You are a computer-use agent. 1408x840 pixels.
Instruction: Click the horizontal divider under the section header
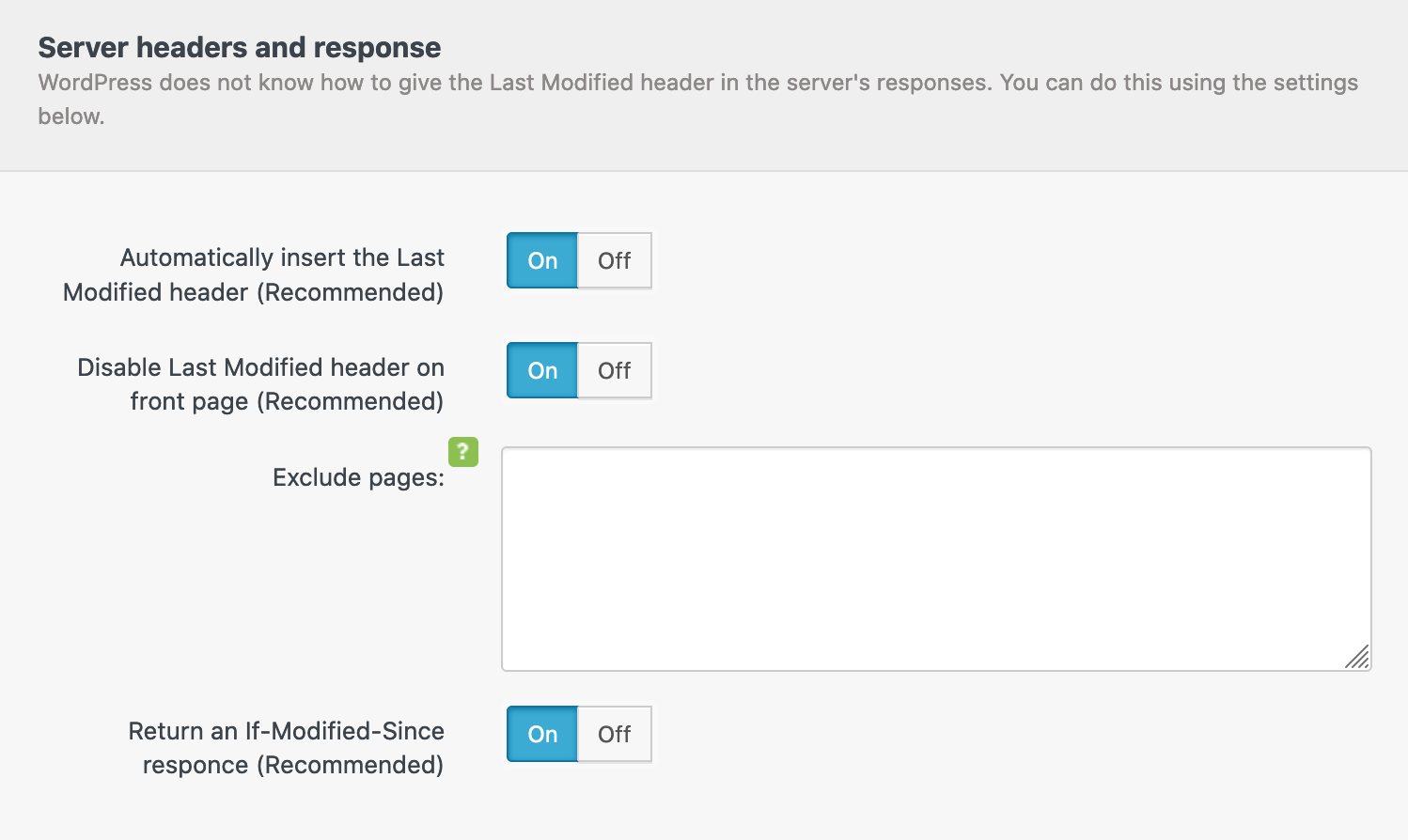(x=703, y=171)
